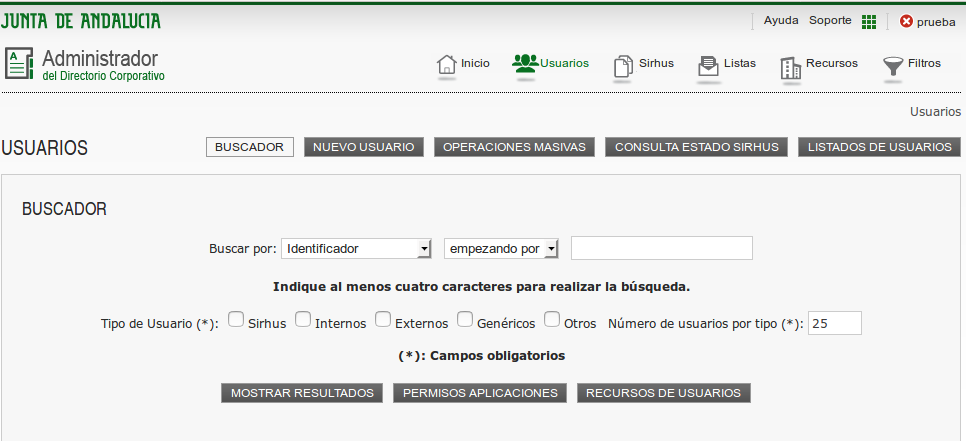Open the Identificador search-by dropdown
This screenshot has height=441, width=966.
coord(356,249)
